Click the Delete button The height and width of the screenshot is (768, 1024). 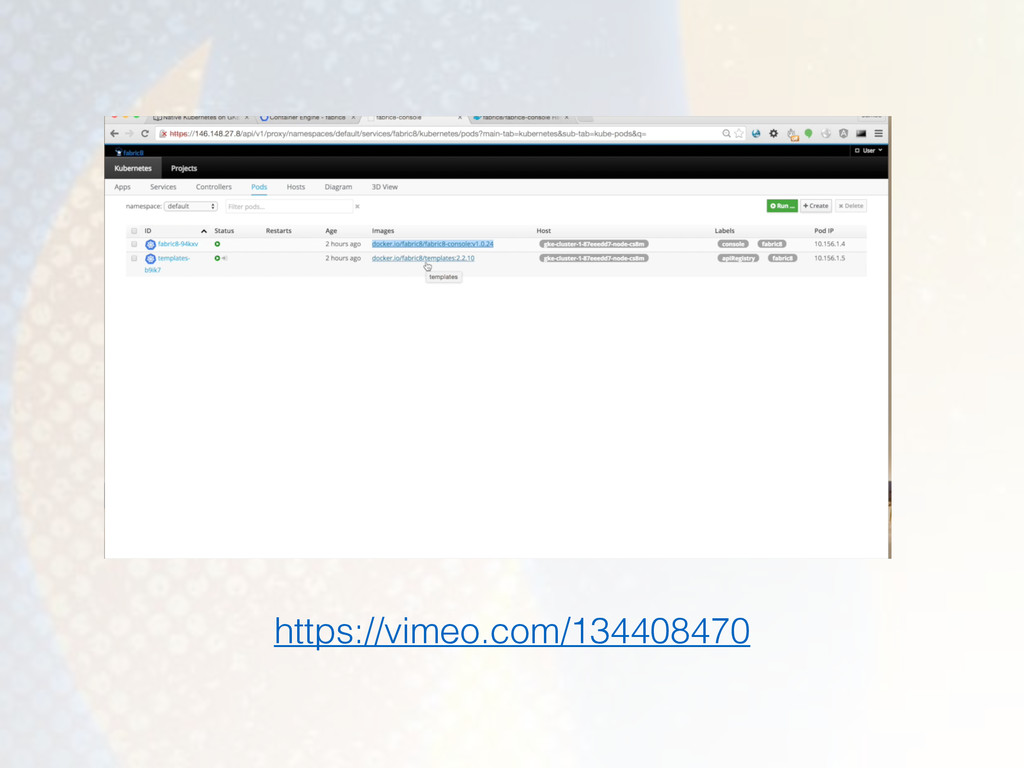tap(851, 206)
